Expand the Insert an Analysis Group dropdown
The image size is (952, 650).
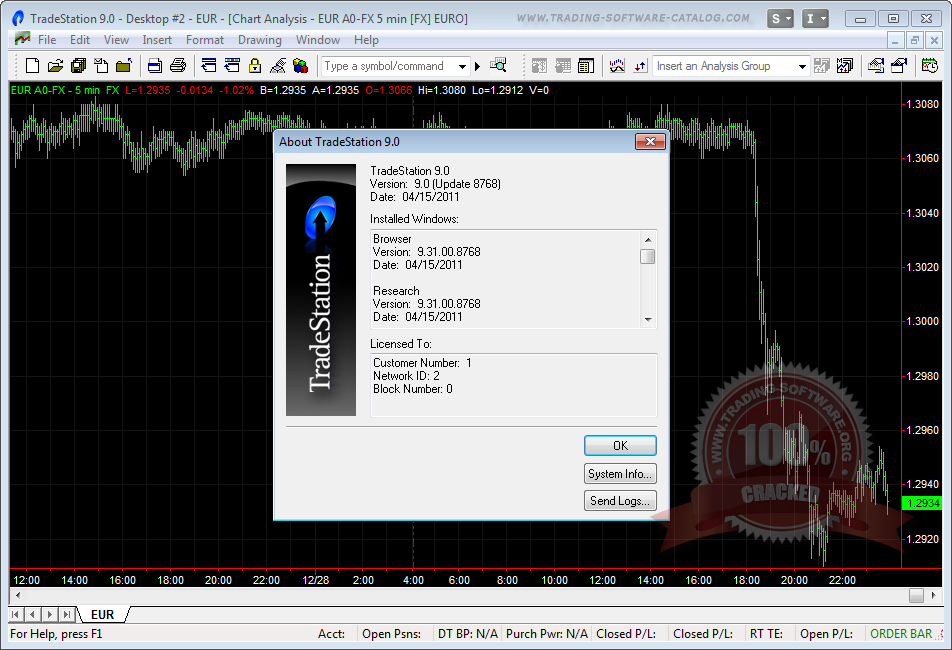(802, 66)
